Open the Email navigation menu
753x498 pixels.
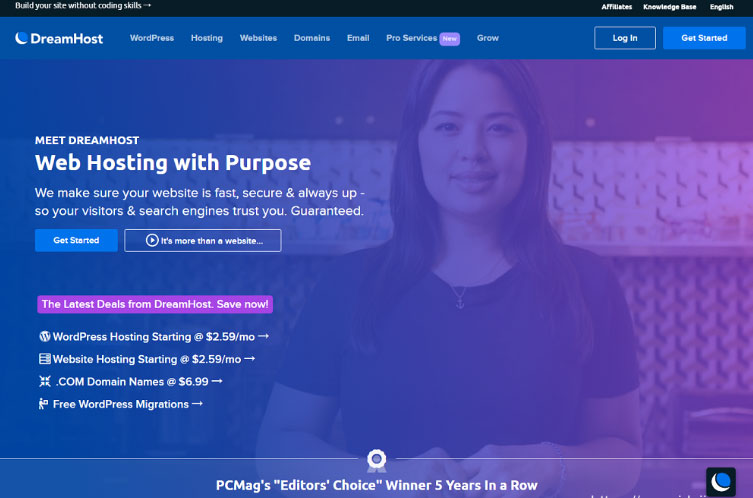358,38
